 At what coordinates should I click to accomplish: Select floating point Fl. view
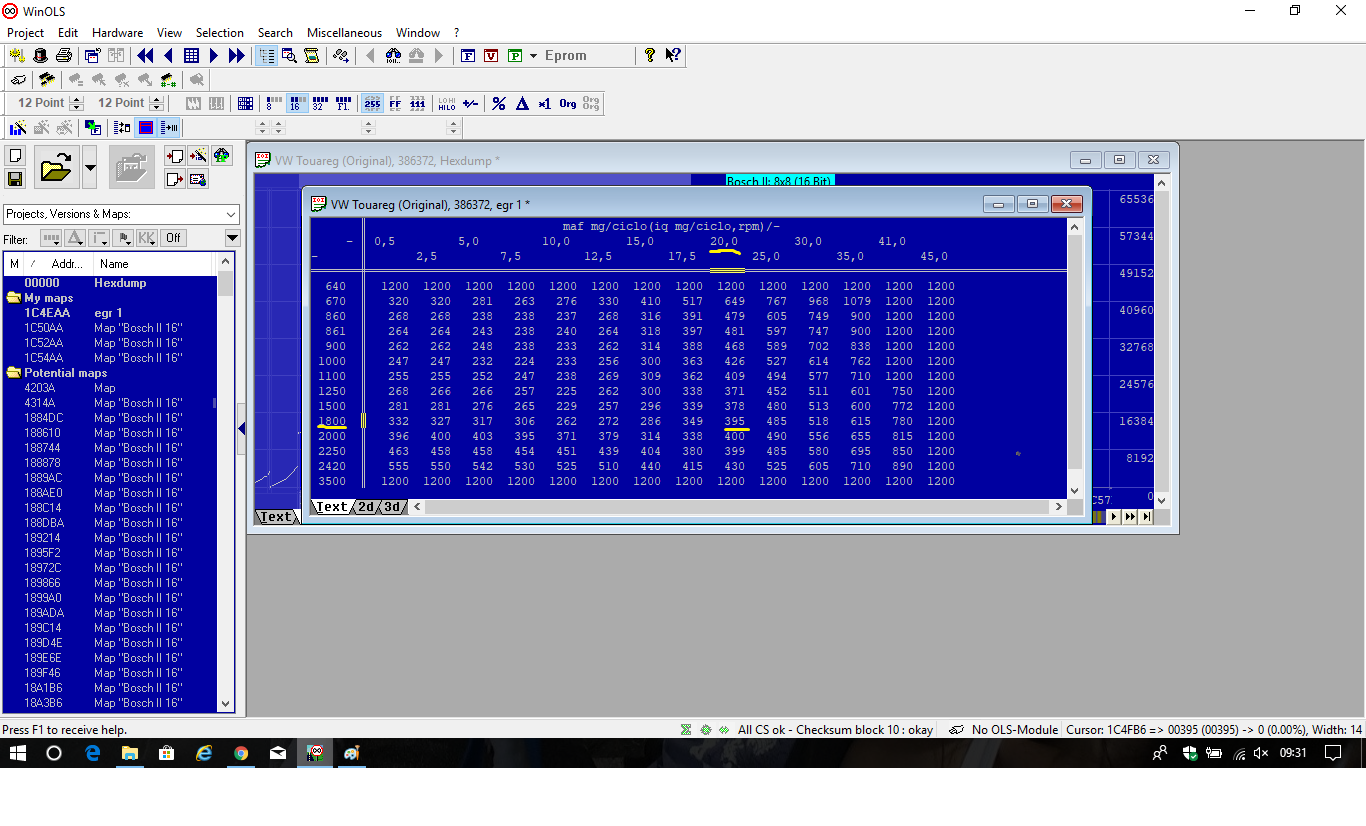click(x=343, y=103)
